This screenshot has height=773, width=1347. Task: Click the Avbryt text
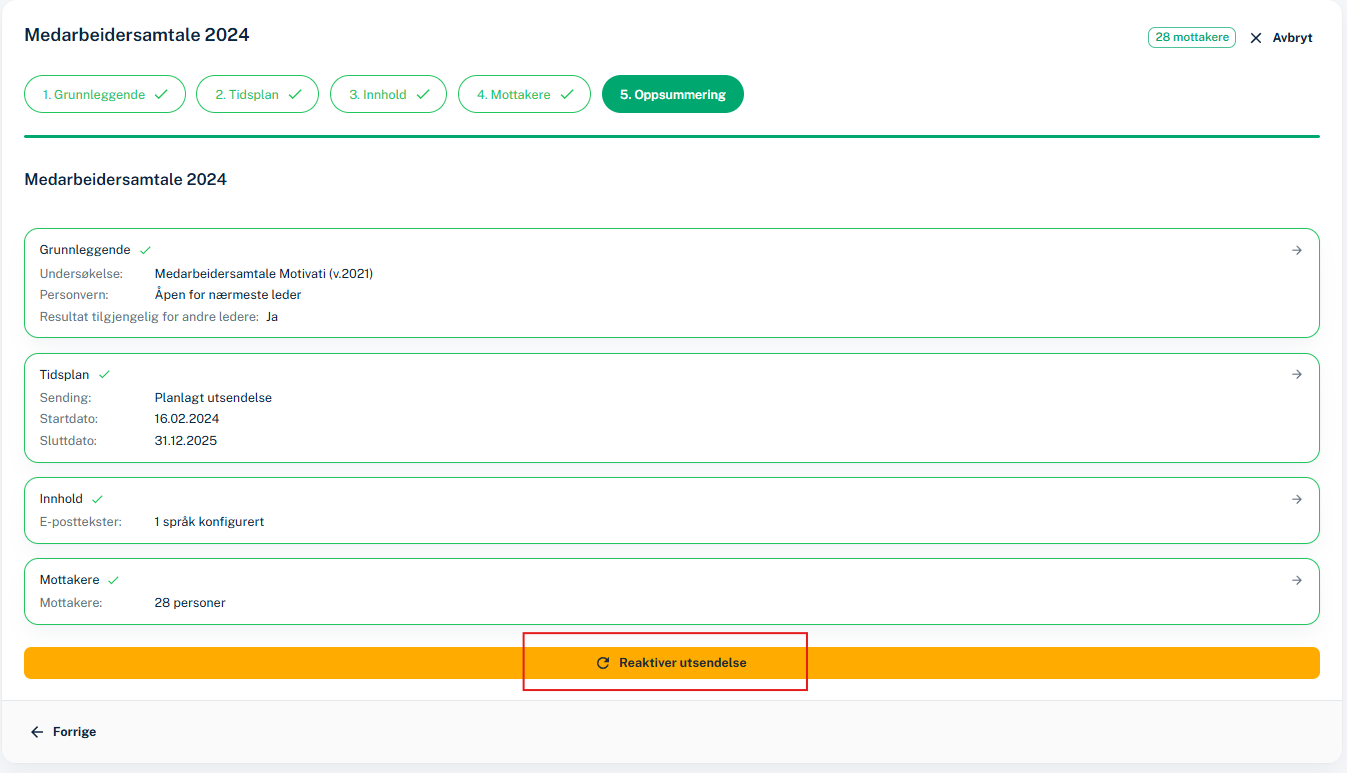click(x=1292, y=38)
